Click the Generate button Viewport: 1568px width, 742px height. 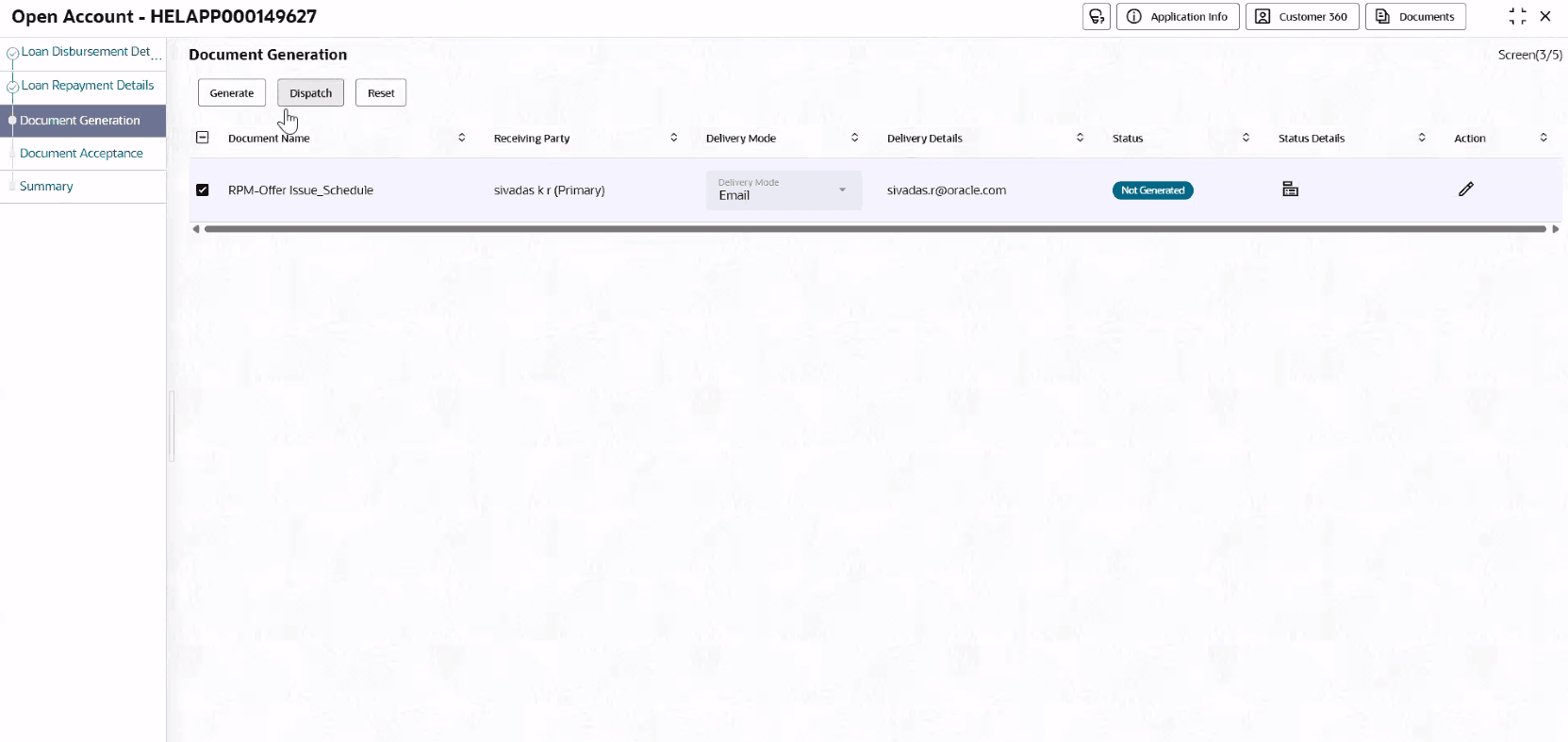(232, 92)
